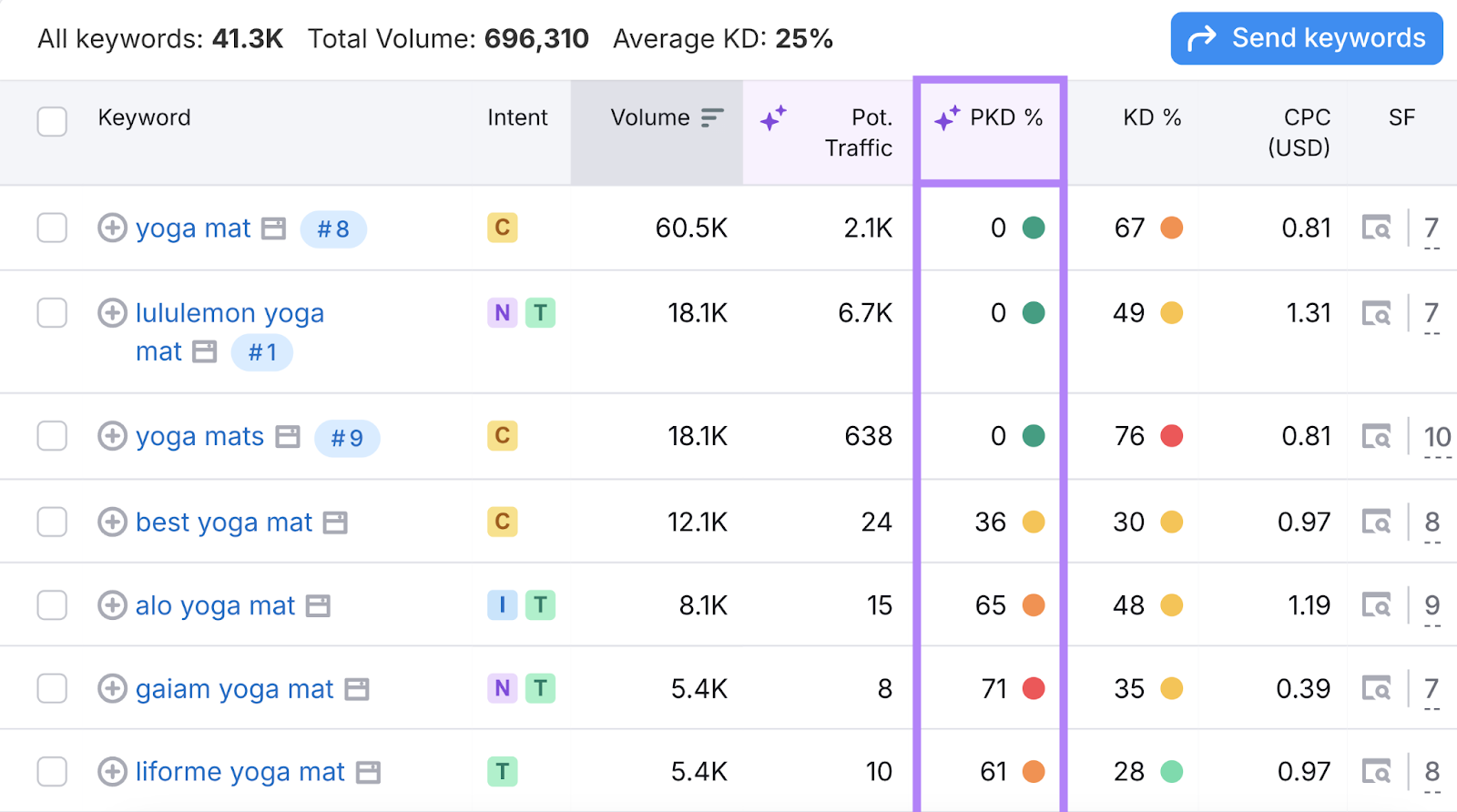Click the red PKD dot for gaiam yoga mat

point(1034,688)
